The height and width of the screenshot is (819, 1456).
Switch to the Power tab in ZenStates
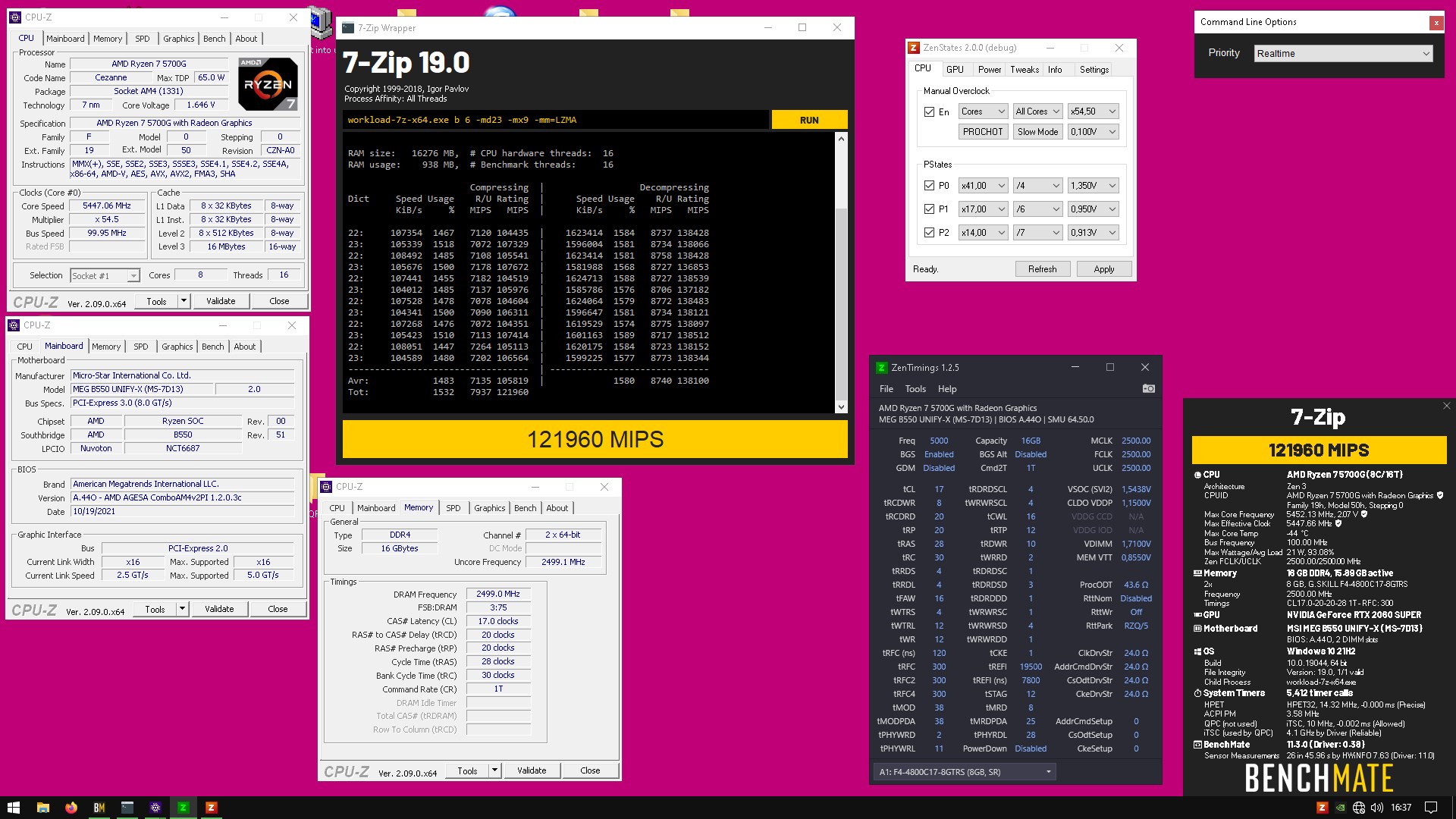(989, 69)
